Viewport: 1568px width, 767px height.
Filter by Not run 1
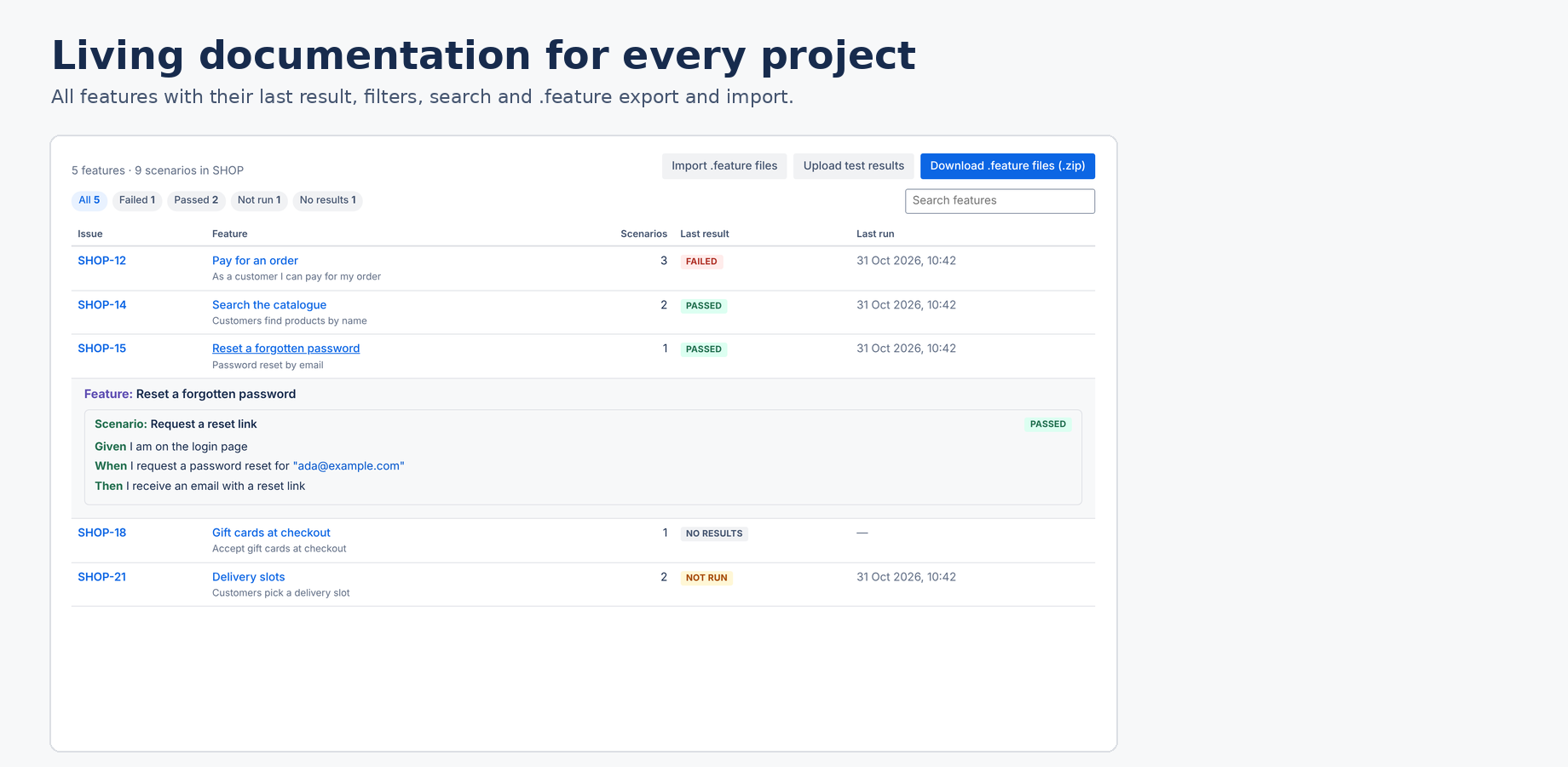259,200
